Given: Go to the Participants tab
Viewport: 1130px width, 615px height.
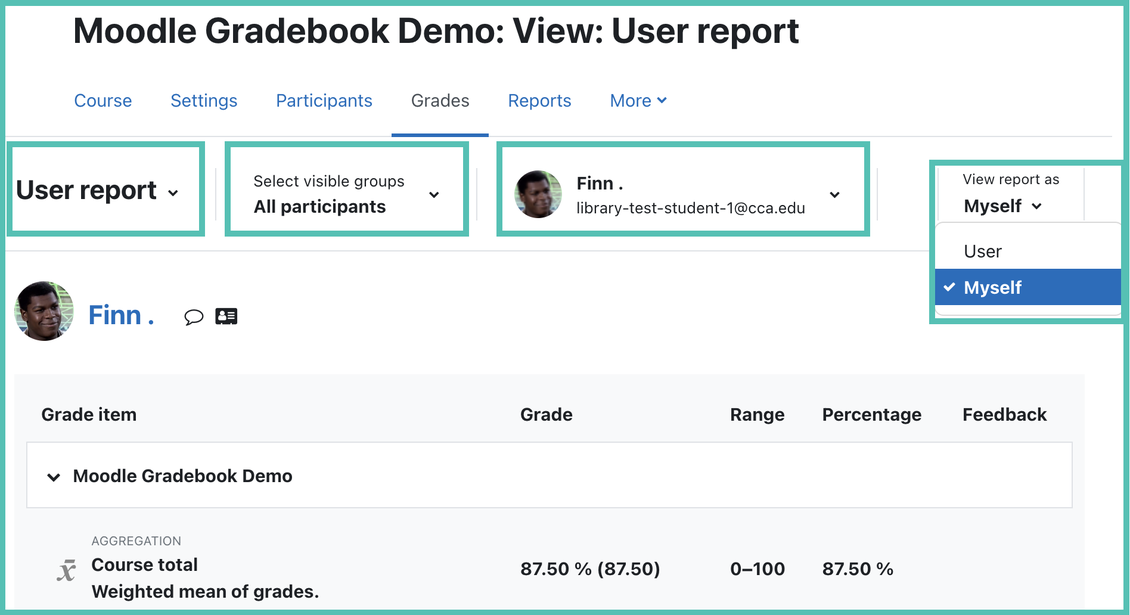Looking at the screenshot, I should click(324, 101).
